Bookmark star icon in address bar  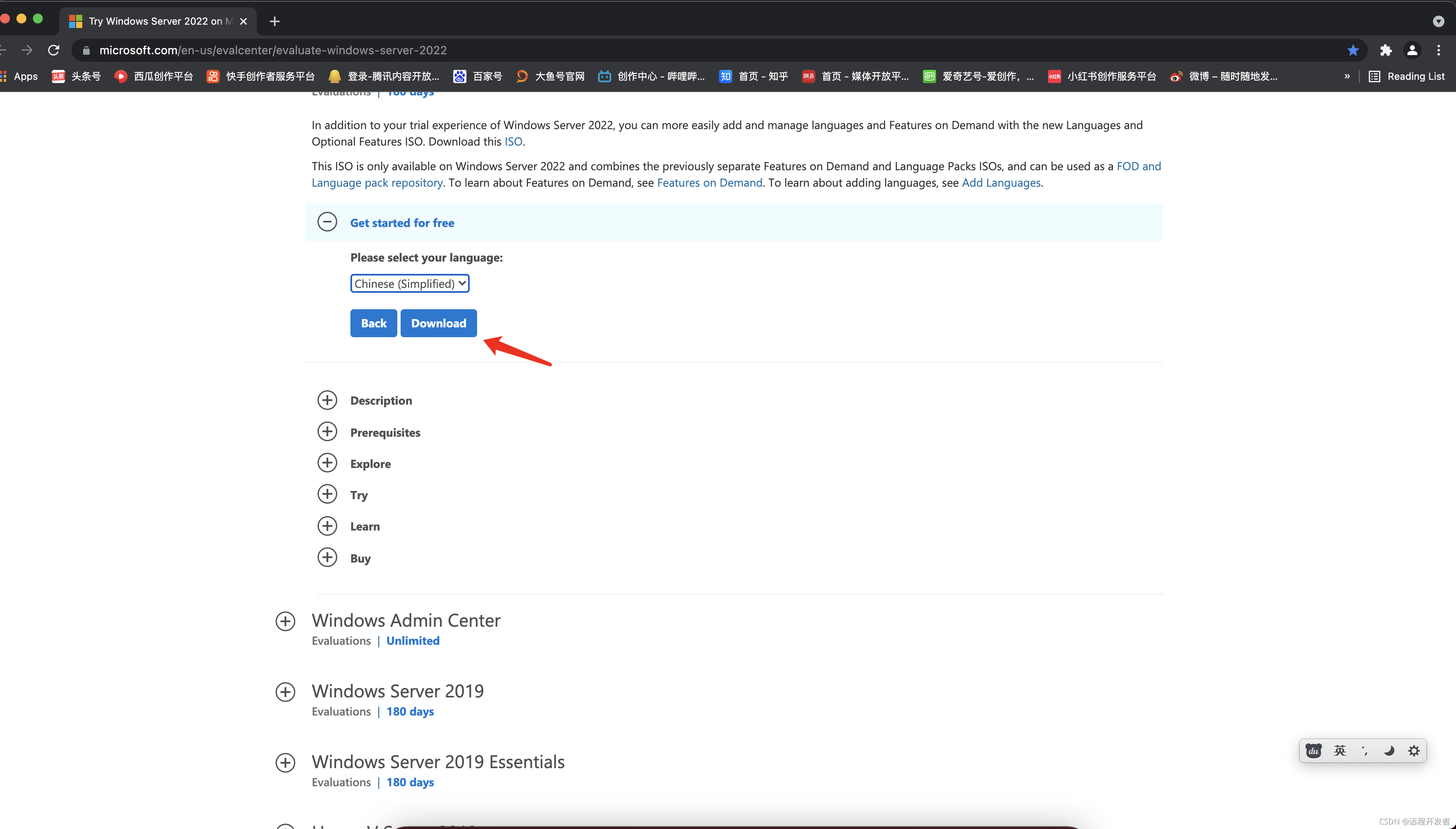coord(1353,50)
